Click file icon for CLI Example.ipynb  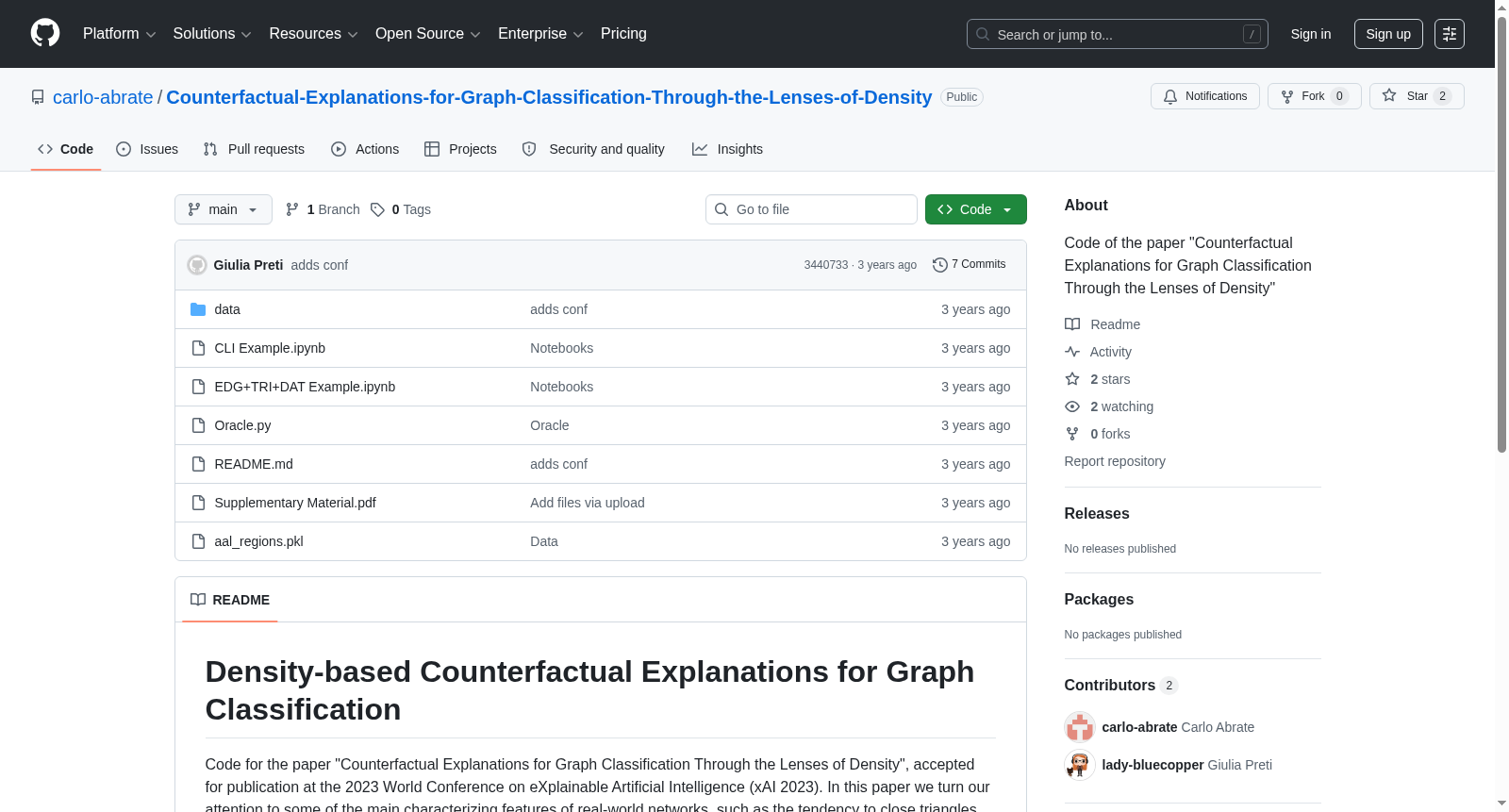[x=198, y=348]
